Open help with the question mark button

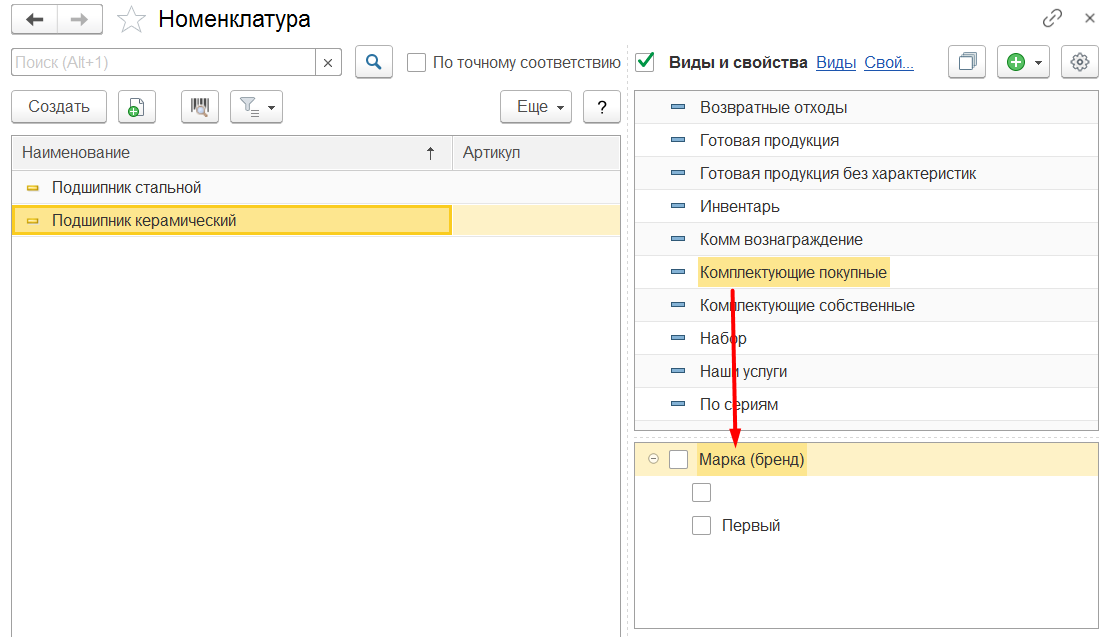(602, 107)
